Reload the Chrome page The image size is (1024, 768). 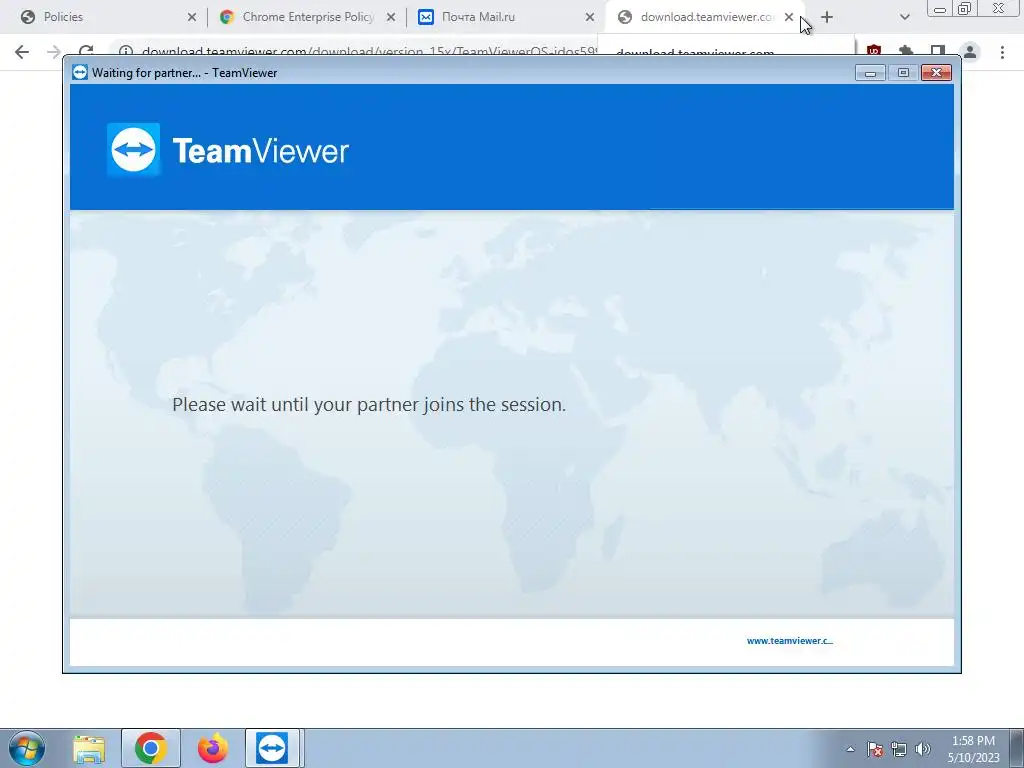[x=86, y=52]
